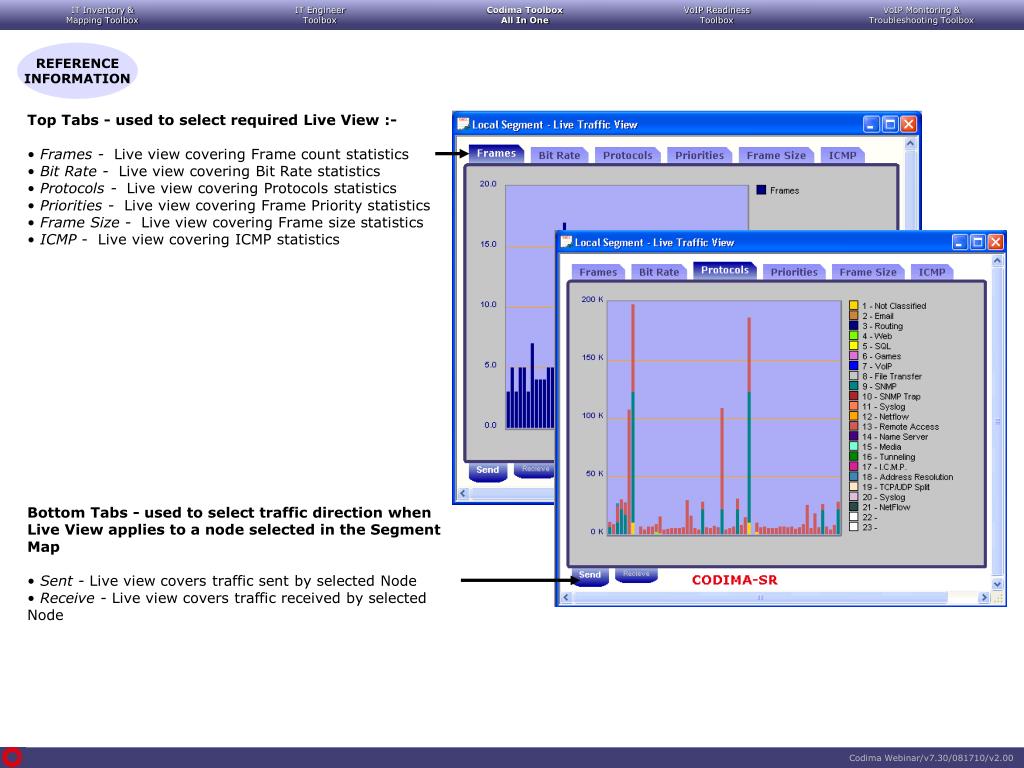
Task: Click '15 - Media' legend text
Action: (882, 447)
